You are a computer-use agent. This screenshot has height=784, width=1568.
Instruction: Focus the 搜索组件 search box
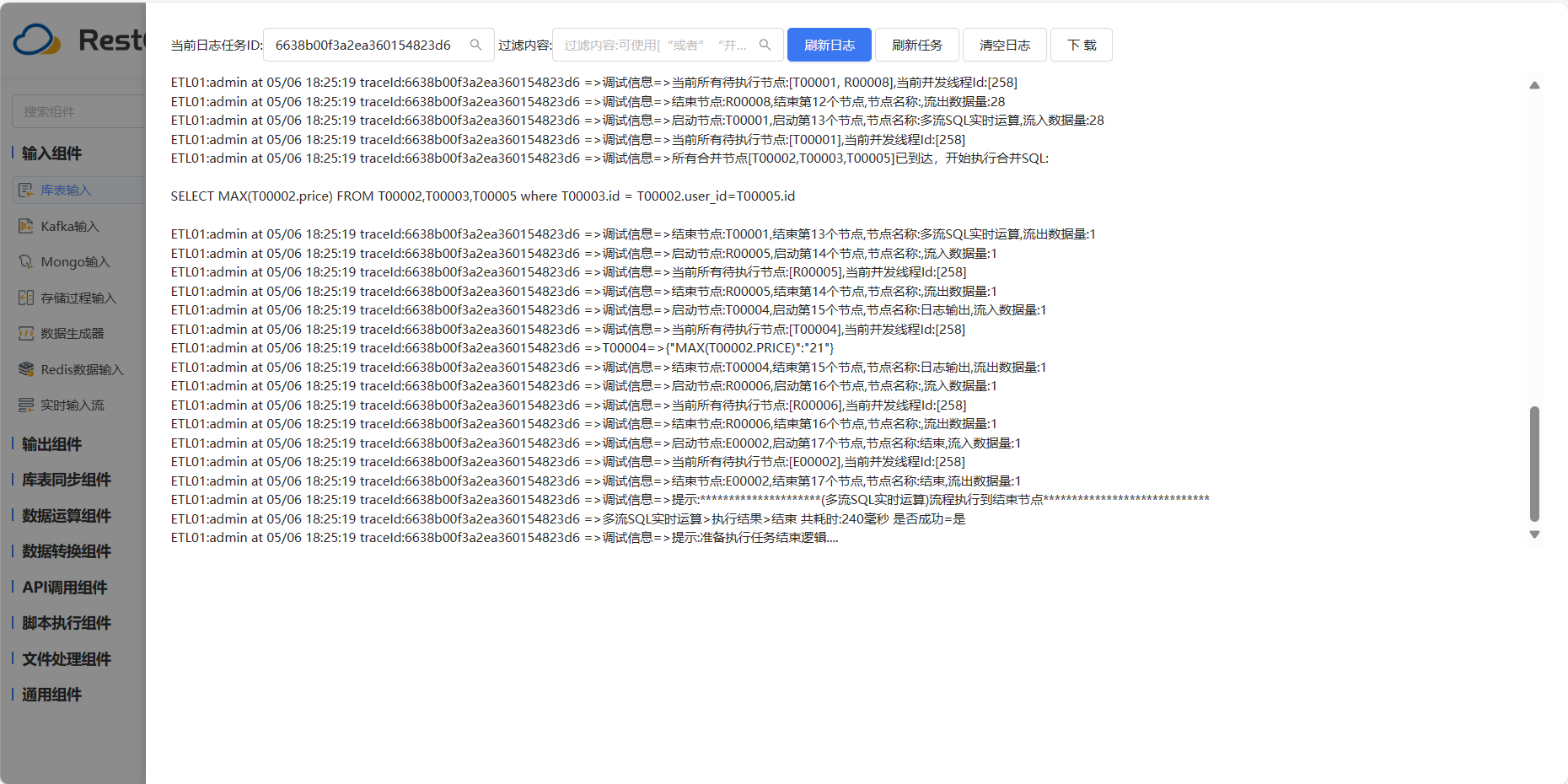tap(79, 111)
